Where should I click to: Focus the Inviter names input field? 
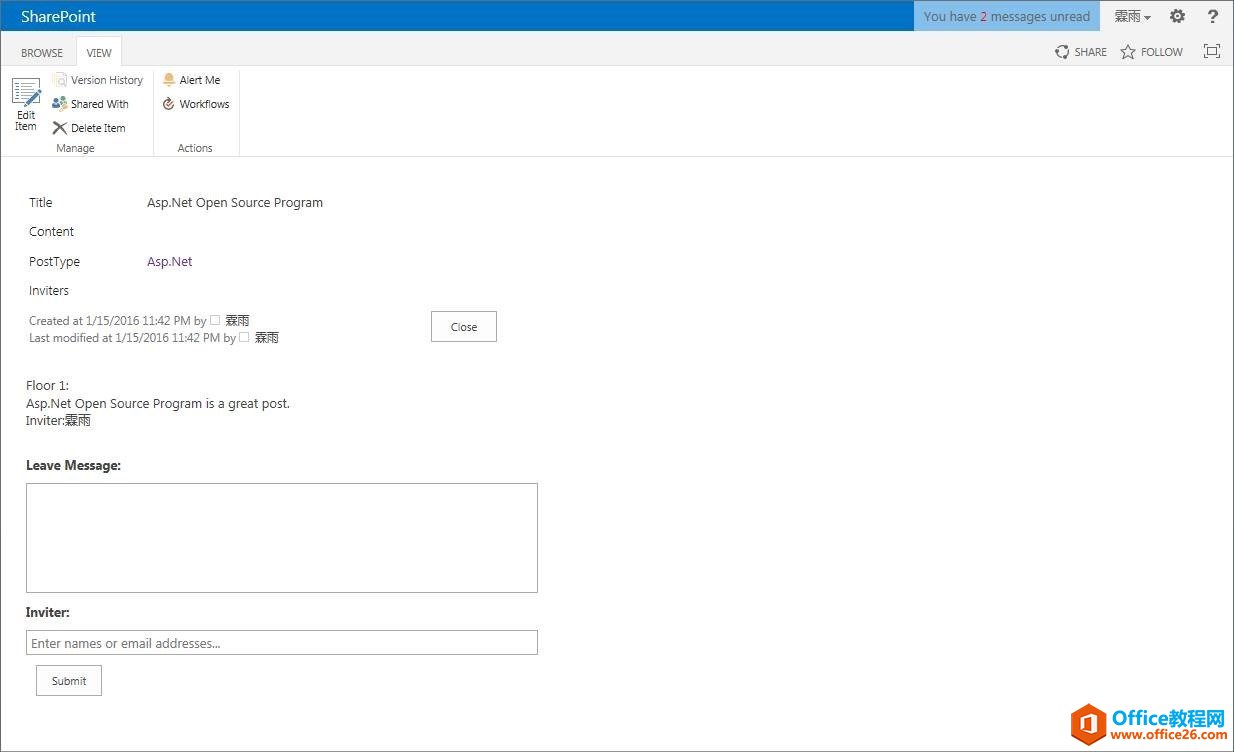tap(281, 643)
